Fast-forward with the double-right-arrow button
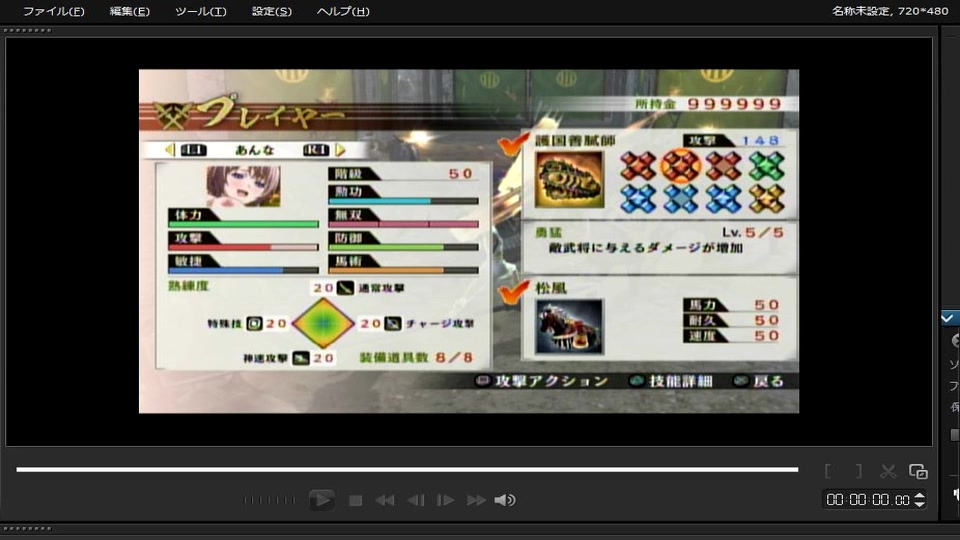This screenshot has width=960, height=540. (476, 501)
